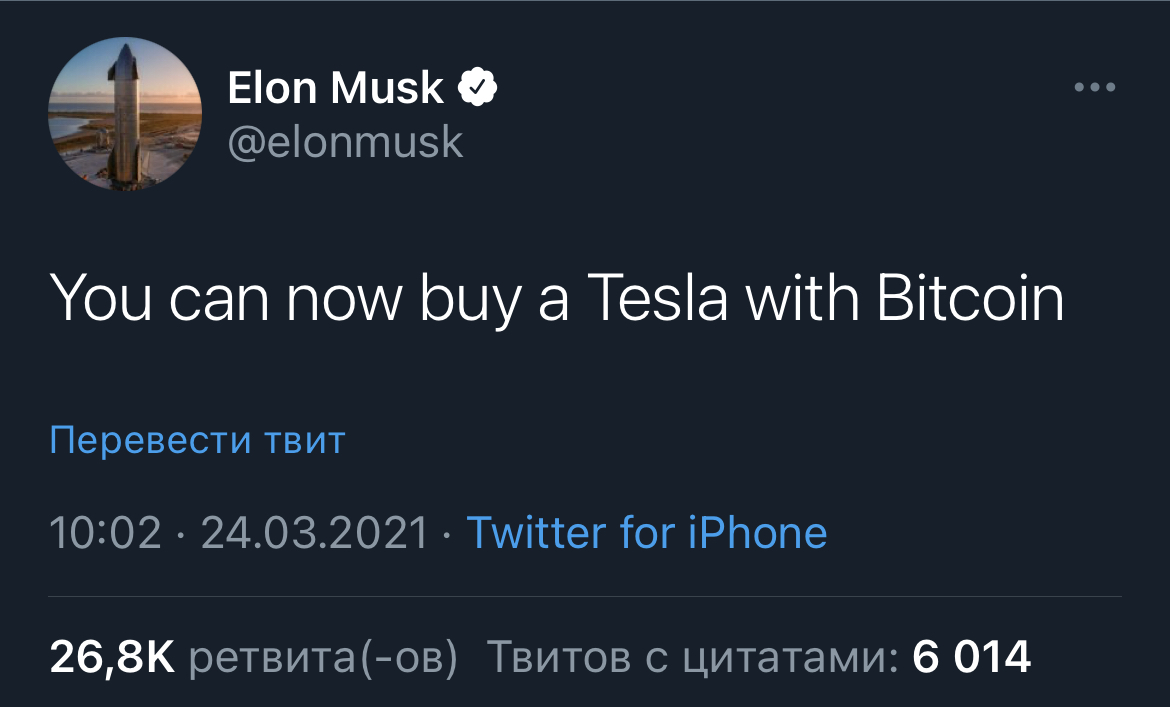Open the three-dot more options menu
Viewport: 1170px width, 707px height.
pyautogui.click(x=1094, y=88)
